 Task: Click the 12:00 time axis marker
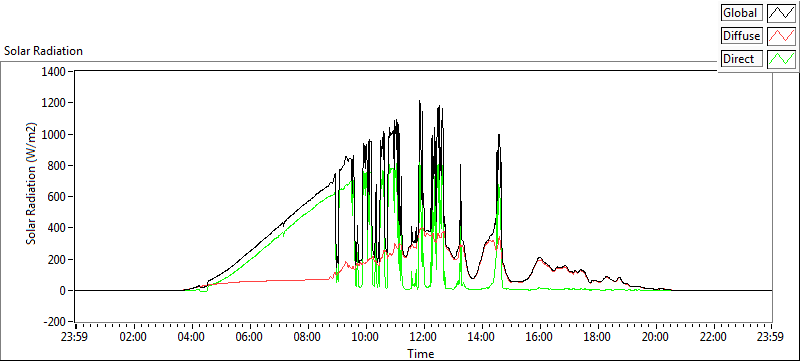click(x=423, y=337)
